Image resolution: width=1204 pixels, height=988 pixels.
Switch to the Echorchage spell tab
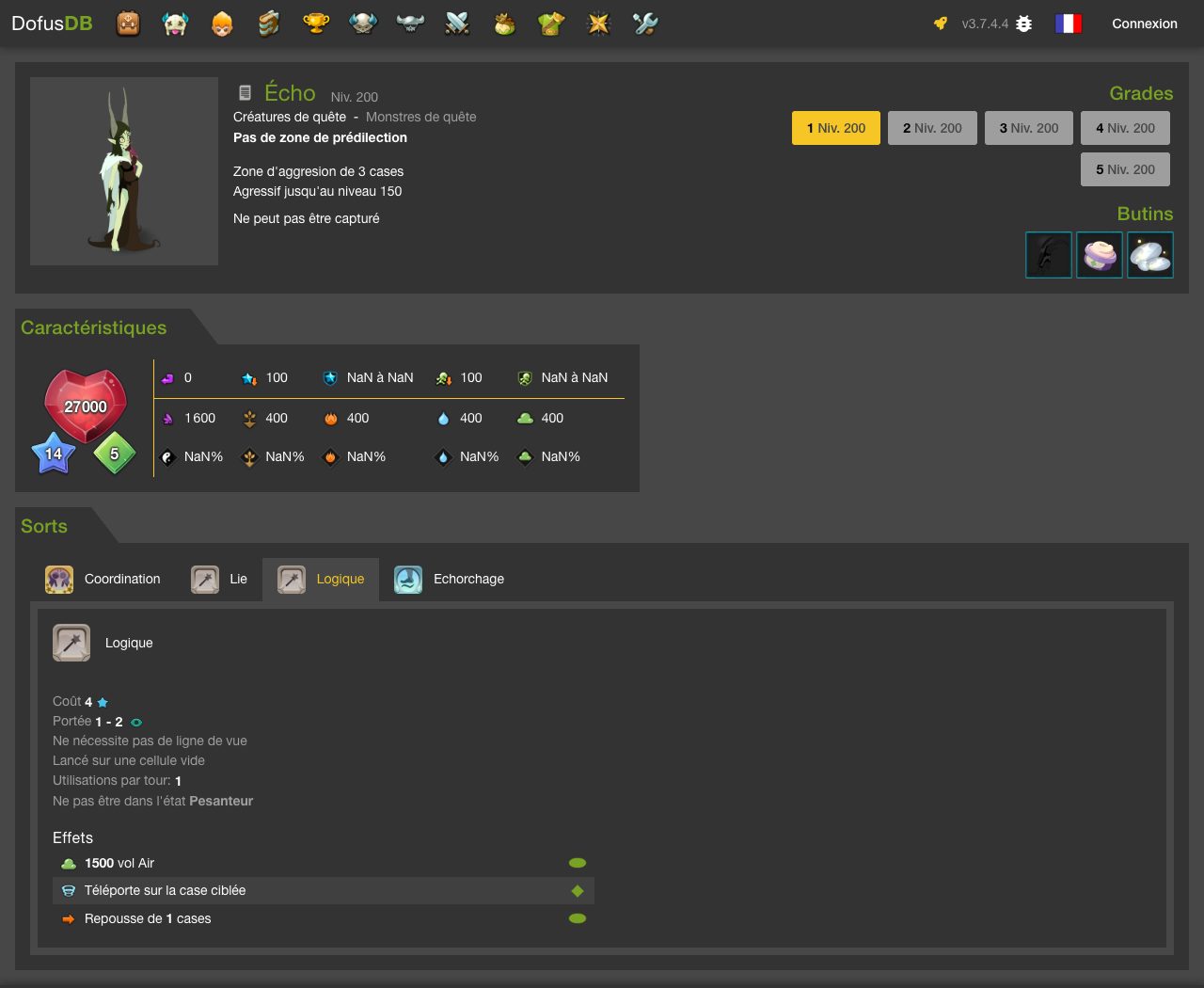(x=450, y=580)
